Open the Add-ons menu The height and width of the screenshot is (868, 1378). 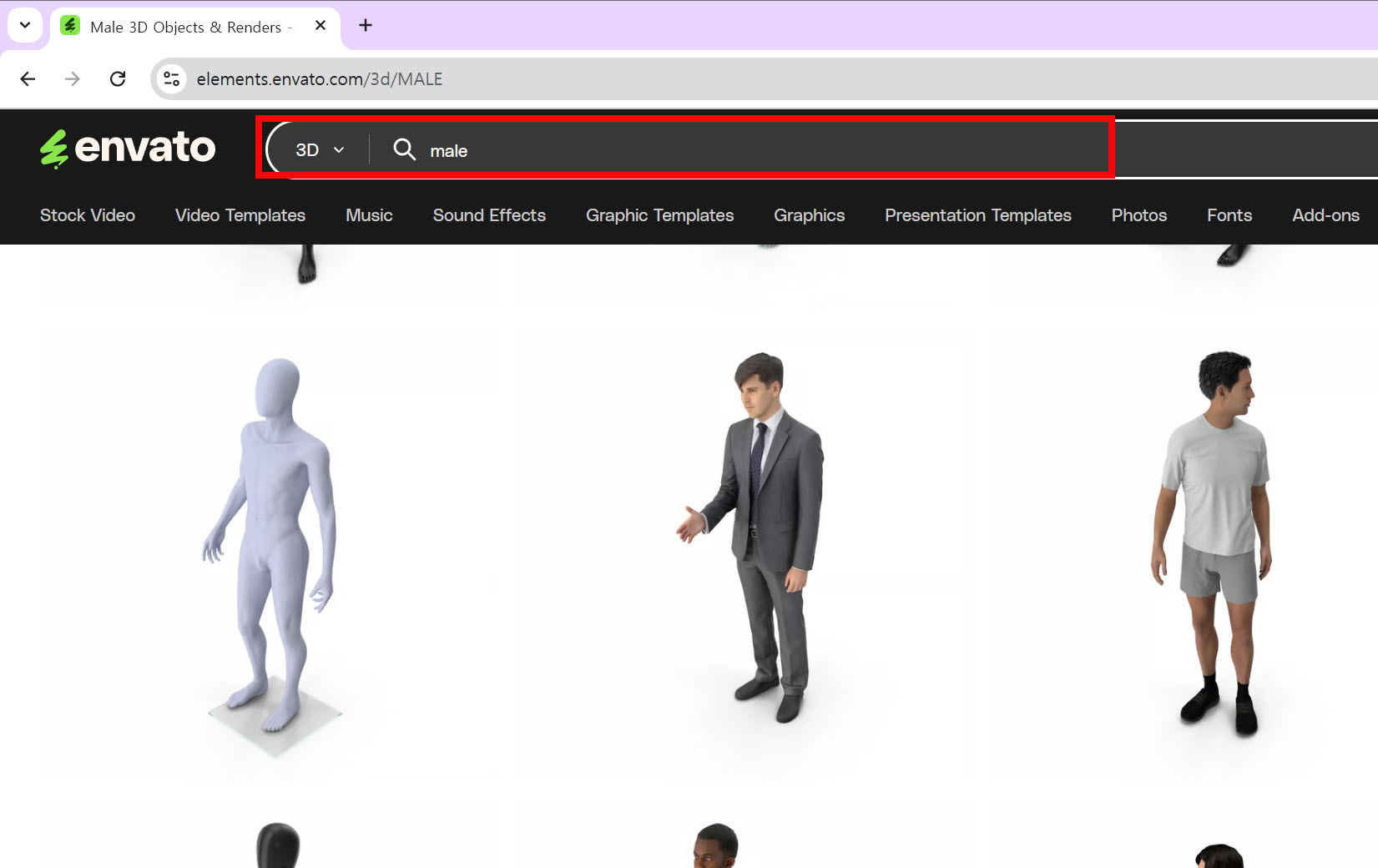tap(1325, 215)
